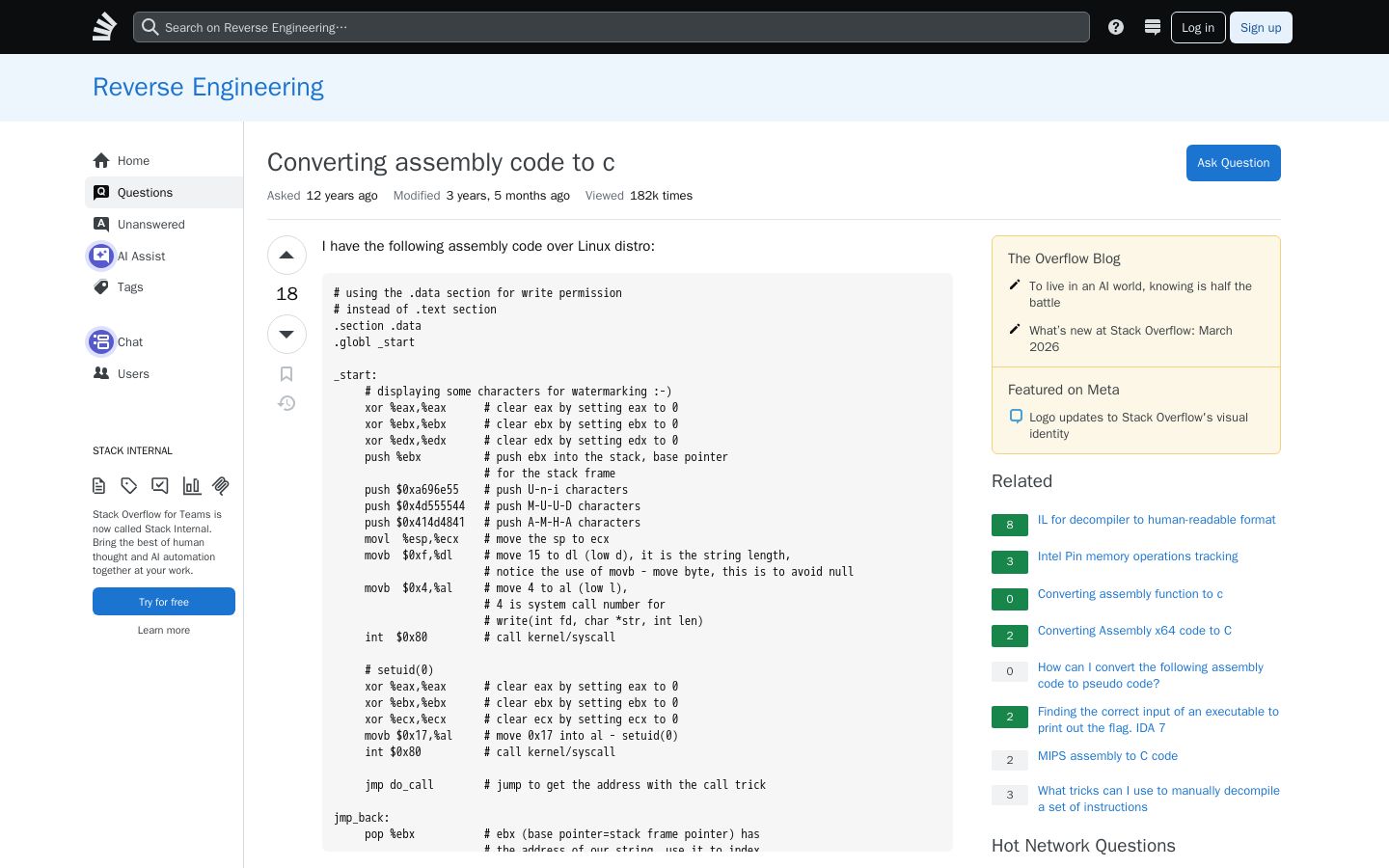Open 'Converting assembly function to c'
The image size is (1389, 868).
[1130, 594]
